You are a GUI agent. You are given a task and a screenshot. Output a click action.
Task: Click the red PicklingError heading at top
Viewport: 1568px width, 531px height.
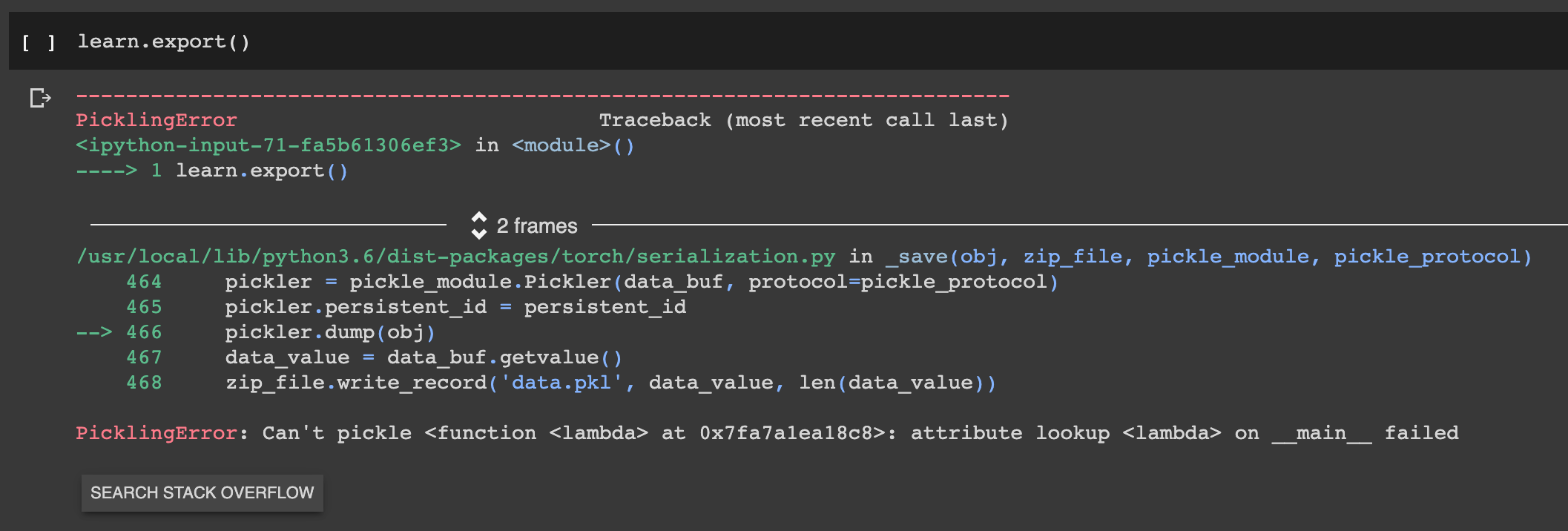pos(157,120)
